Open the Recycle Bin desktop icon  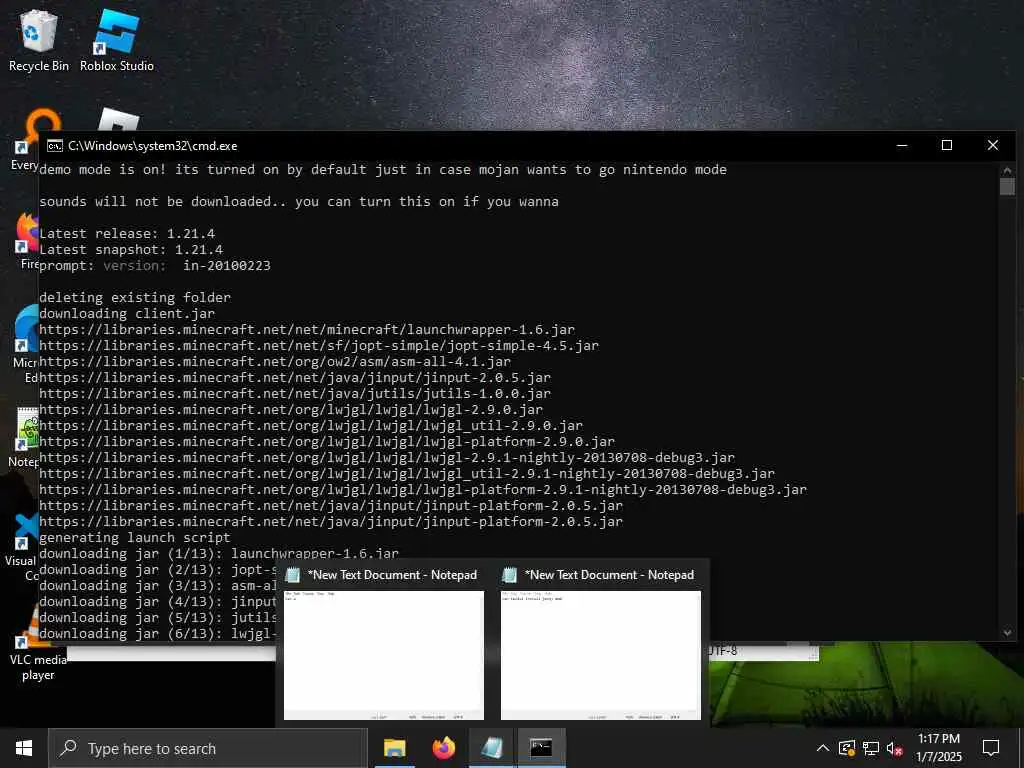[39, 40]
